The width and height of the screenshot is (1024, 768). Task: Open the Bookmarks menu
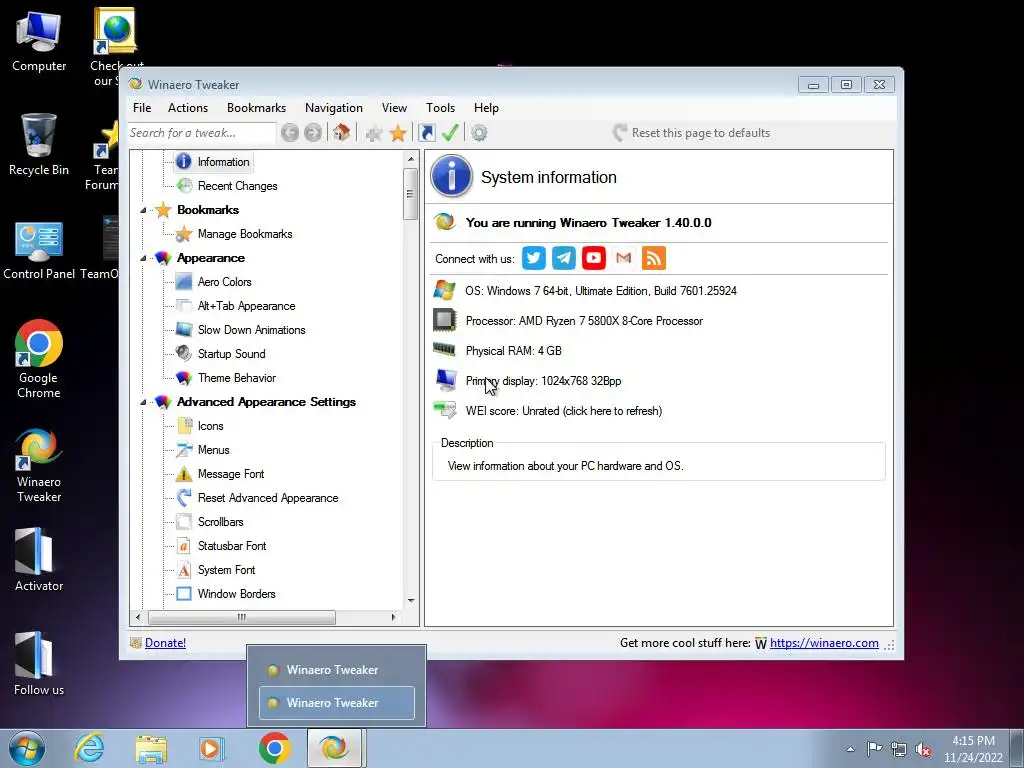(257, 108)
